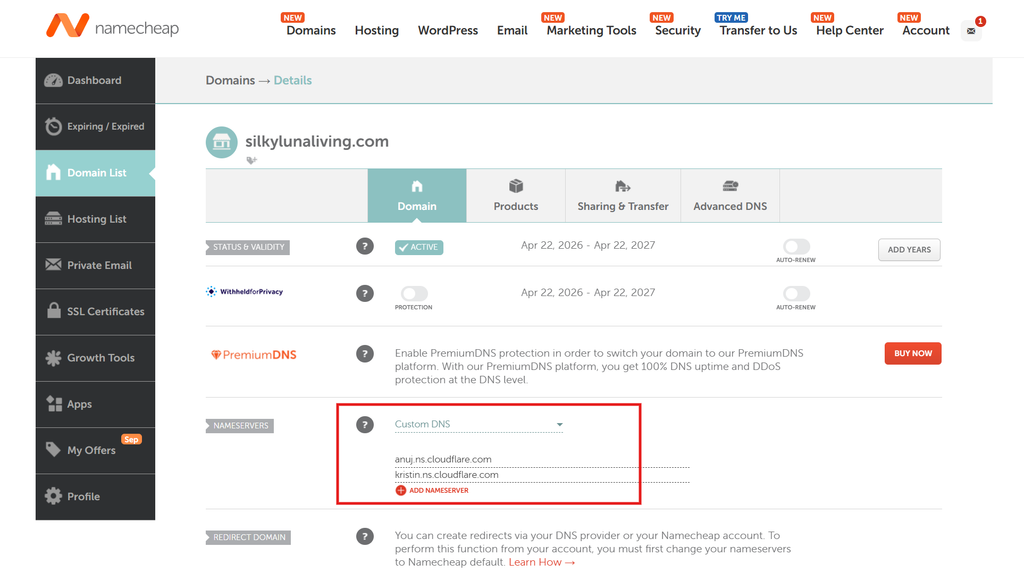Select the Domain tab

[417, 195]
